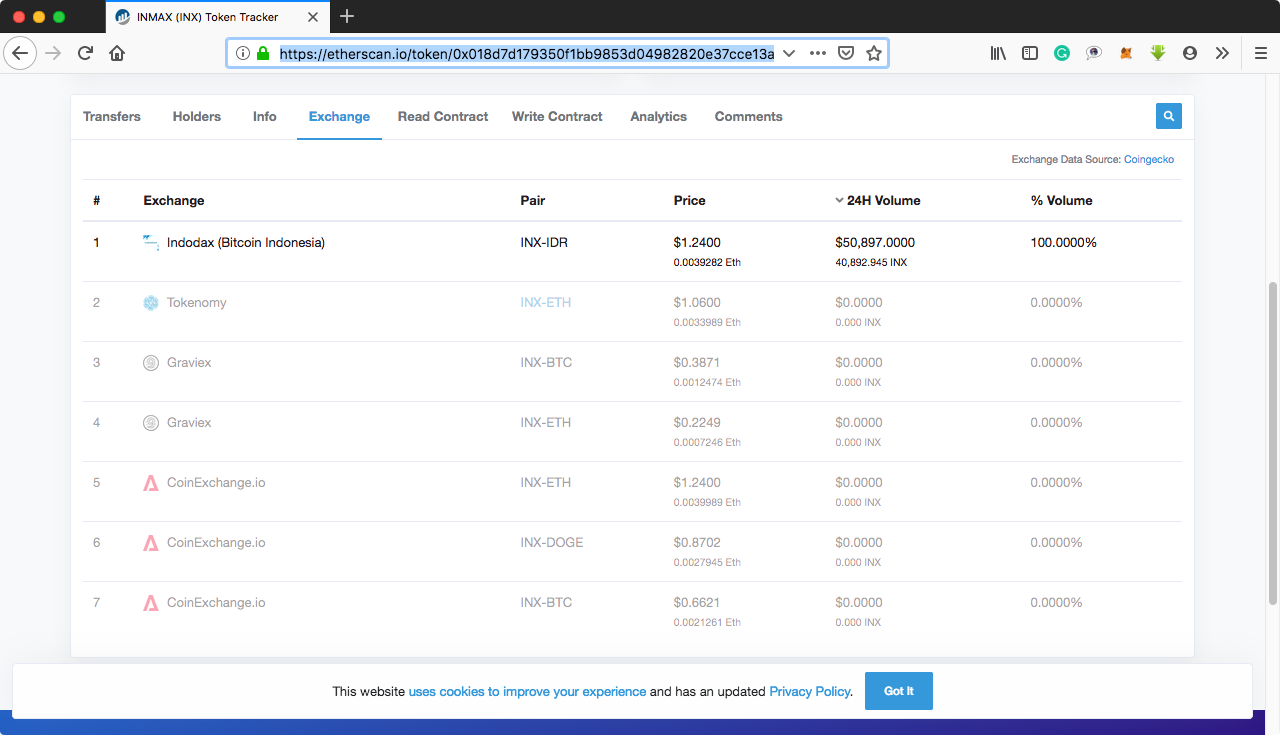Image resolution: width=1280 pixels, height=735 pixels.
Task: Click CoinExchange.io name in row 7
Action: [x=216, y=602]
